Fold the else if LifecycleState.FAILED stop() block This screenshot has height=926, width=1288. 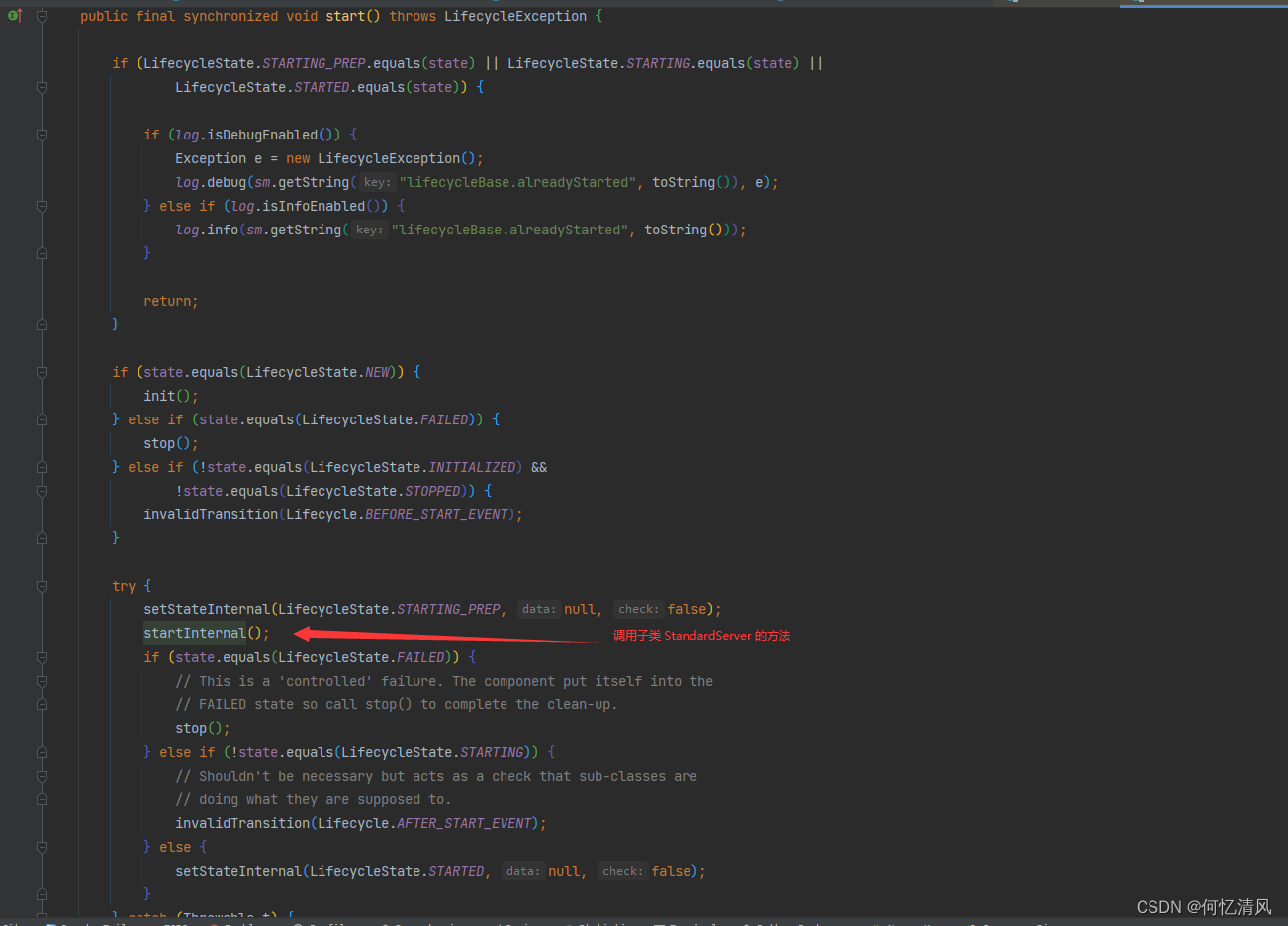pos(42,419)
